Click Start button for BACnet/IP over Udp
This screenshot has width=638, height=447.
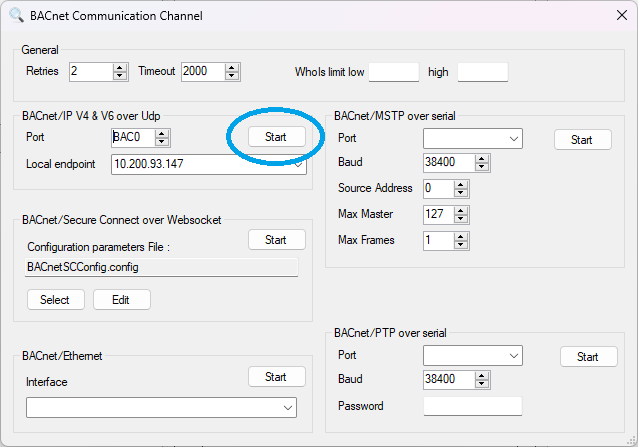click(277, 137)
